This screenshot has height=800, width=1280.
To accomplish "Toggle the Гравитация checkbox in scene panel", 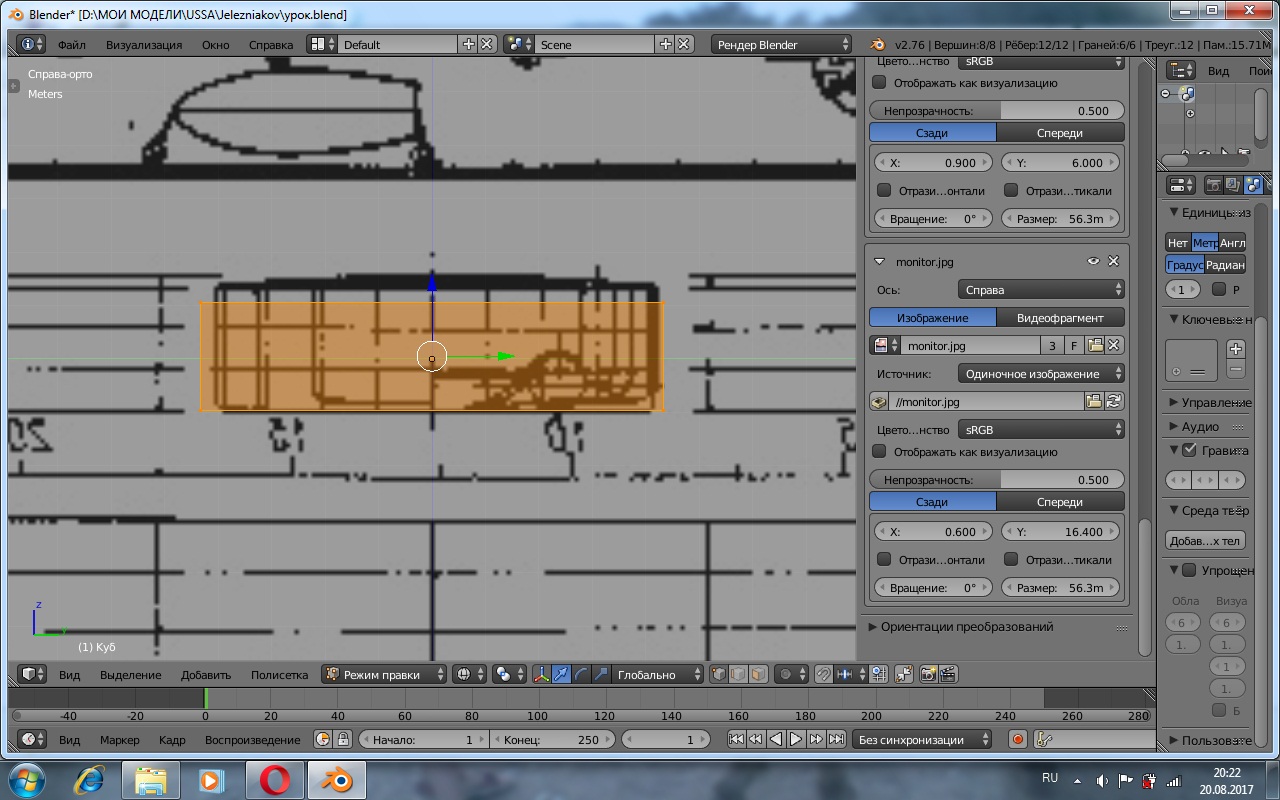I will click(1189, 450).
